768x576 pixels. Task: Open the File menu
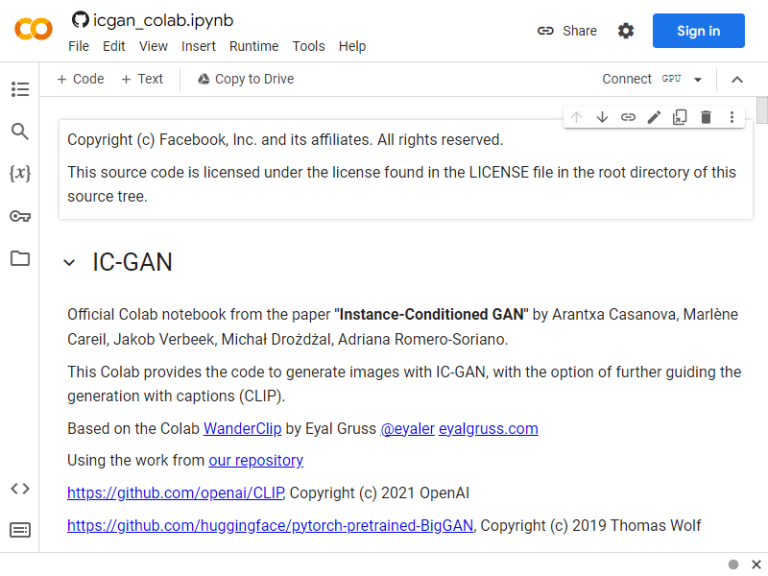click(78, 46)
